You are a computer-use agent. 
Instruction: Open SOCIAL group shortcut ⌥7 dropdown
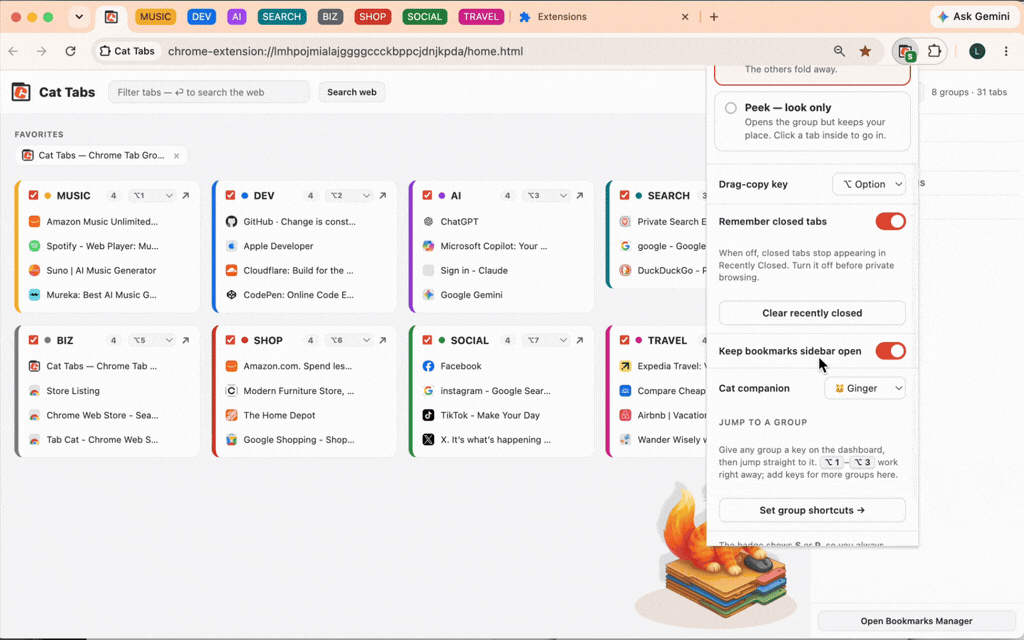pyautogui.click(x=547, y=340)
